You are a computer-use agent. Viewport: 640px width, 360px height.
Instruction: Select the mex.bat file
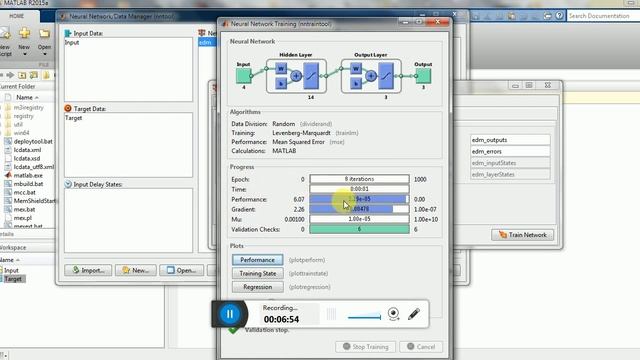[24, 209]
